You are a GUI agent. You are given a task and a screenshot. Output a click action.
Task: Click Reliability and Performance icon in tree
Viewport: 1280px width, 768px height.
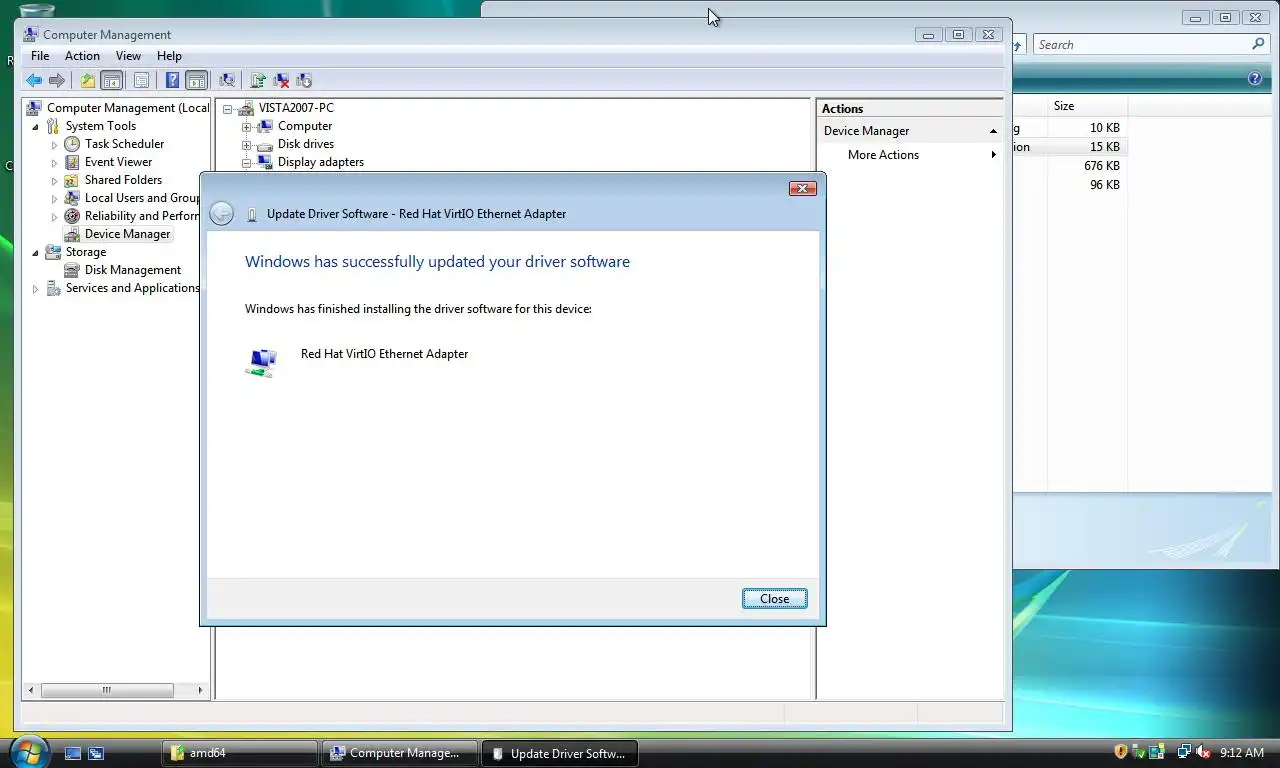[72, 216]
